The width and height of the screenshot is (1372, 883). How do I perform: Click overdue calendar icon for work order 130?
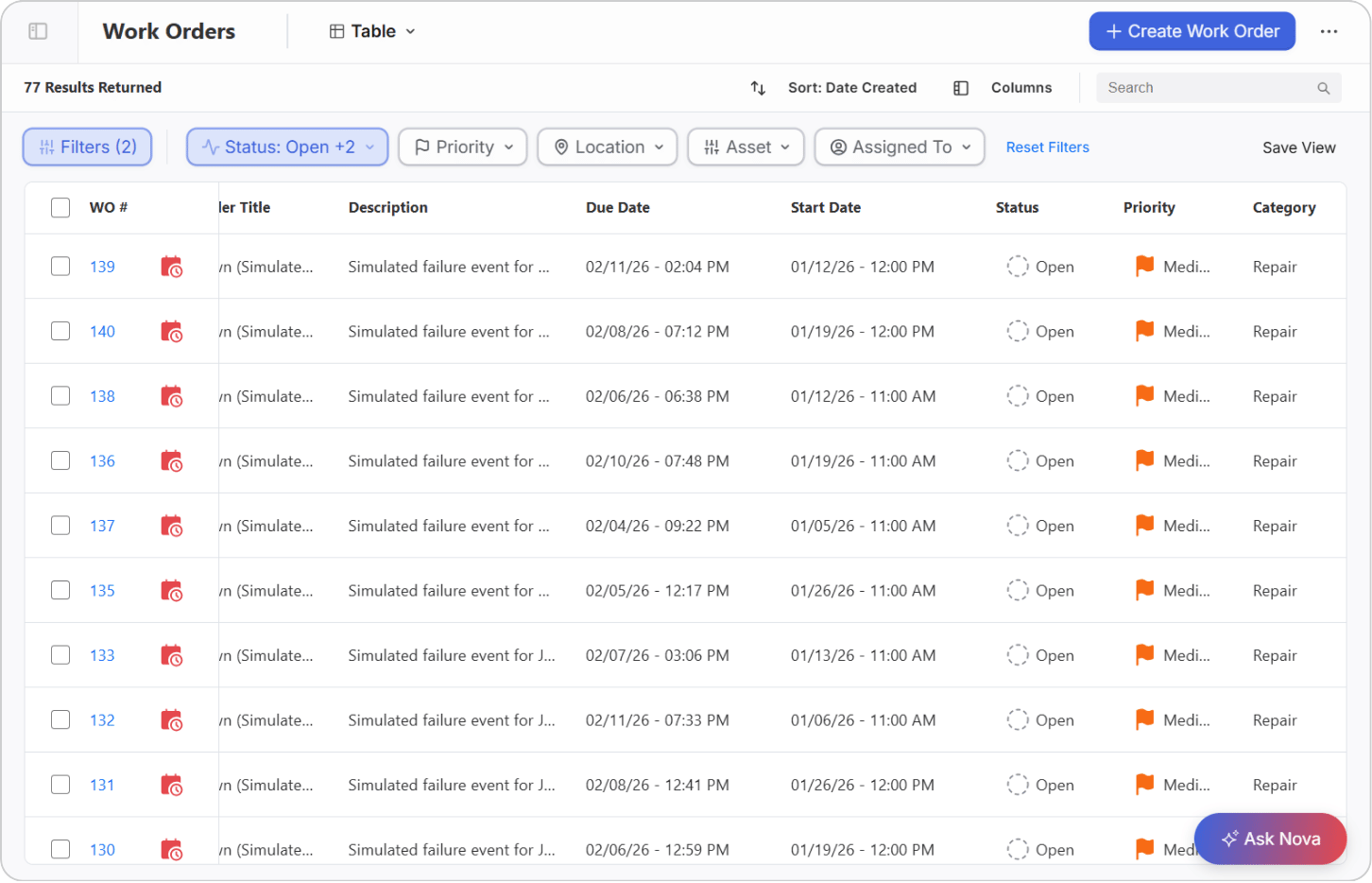pos(171,850)
